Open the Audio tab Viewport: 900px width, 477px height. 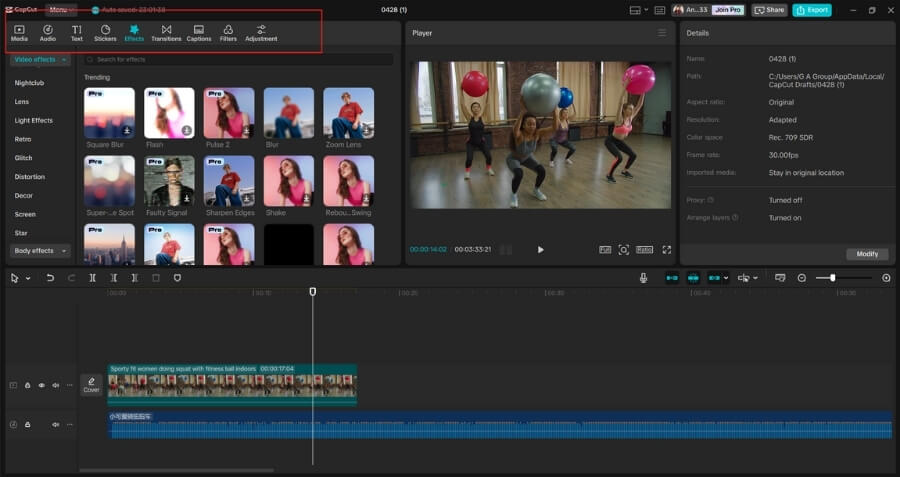point(48,33)
